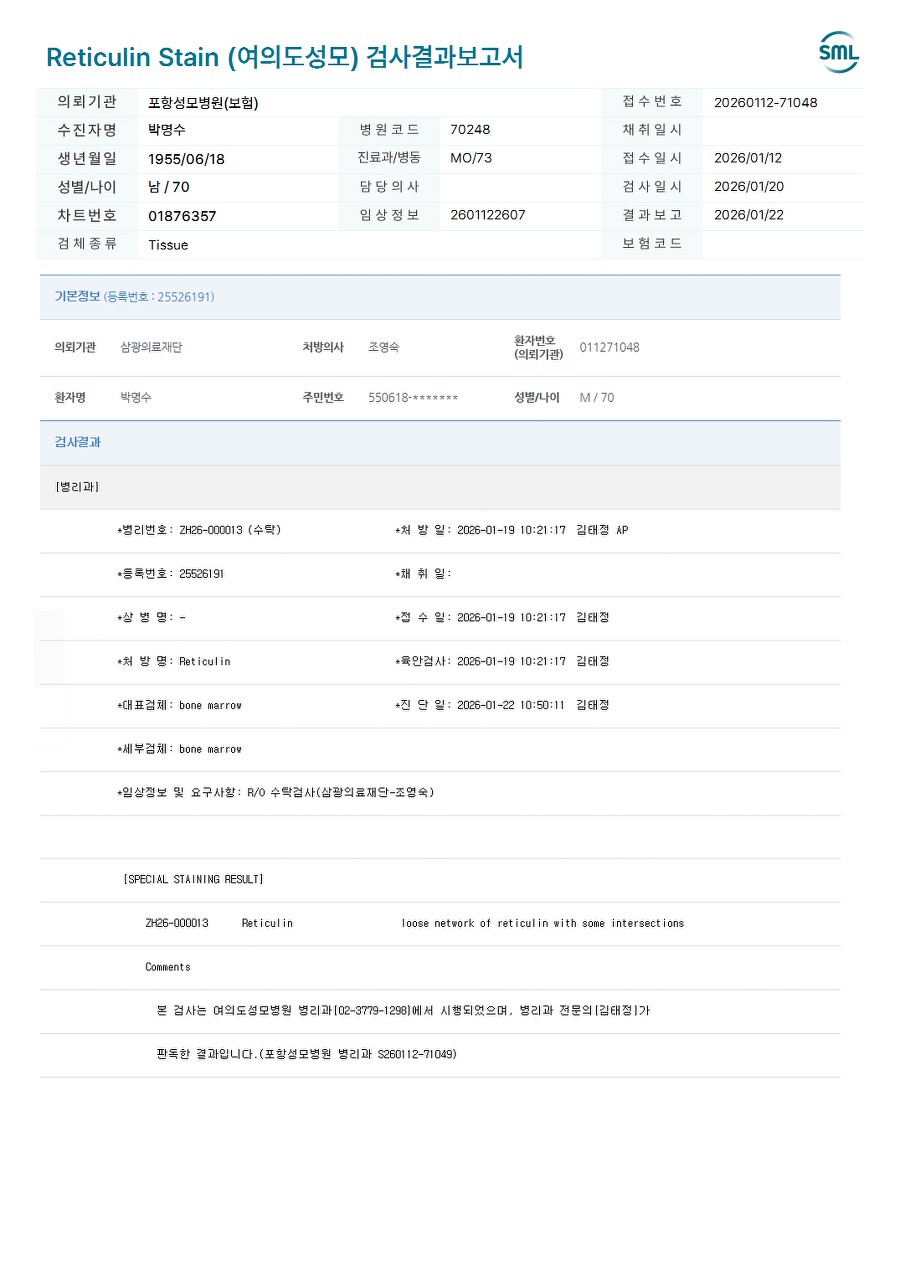The height and width of the screenshot is (1271, 900).
Task: Click the *채 취 일: line
Action: pyautogui.click(x=423, y=574)
